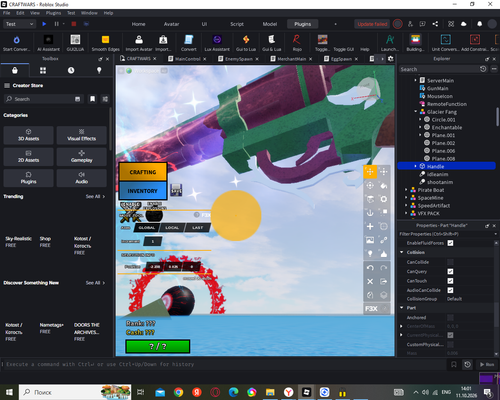Open the Visual Effects category
500x400 pixels.
click(82, 135)
